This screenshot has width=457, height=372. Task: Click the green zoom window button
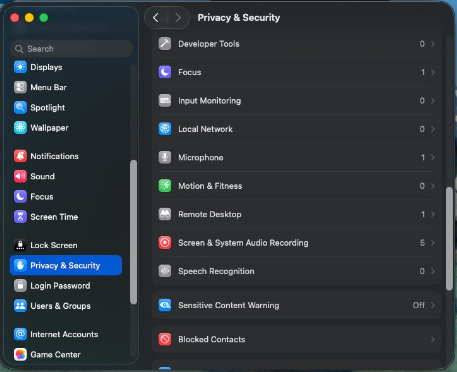[x=44, y=18]
